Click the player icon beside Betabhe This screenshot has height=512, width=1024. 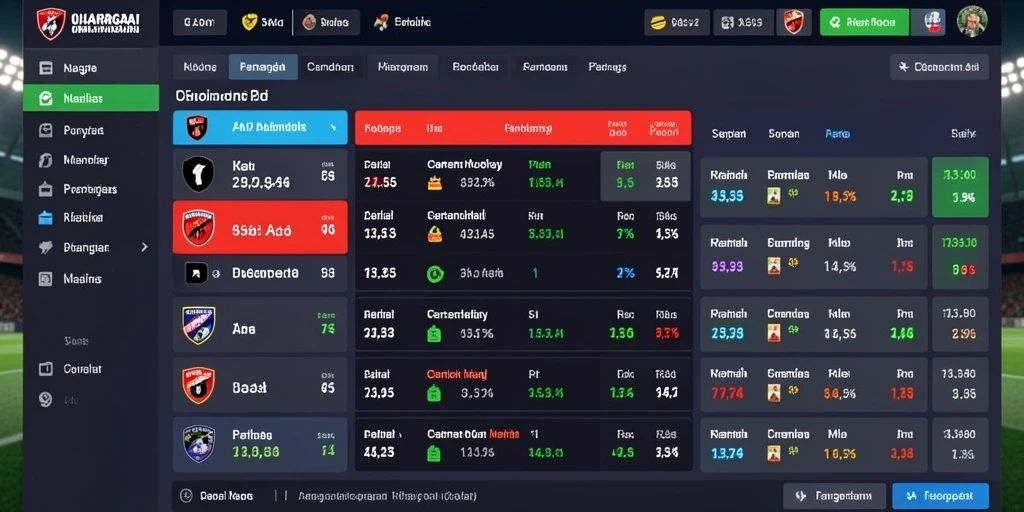(381, 22)
